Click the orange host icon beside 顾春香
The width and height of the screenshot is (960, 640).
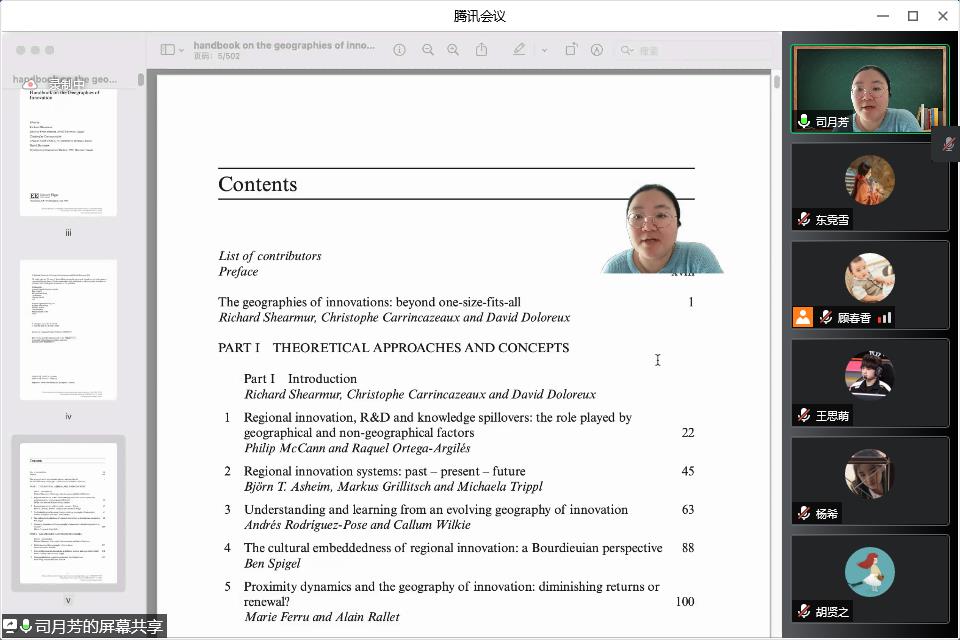pyautogui.click(x=803, y=317)
